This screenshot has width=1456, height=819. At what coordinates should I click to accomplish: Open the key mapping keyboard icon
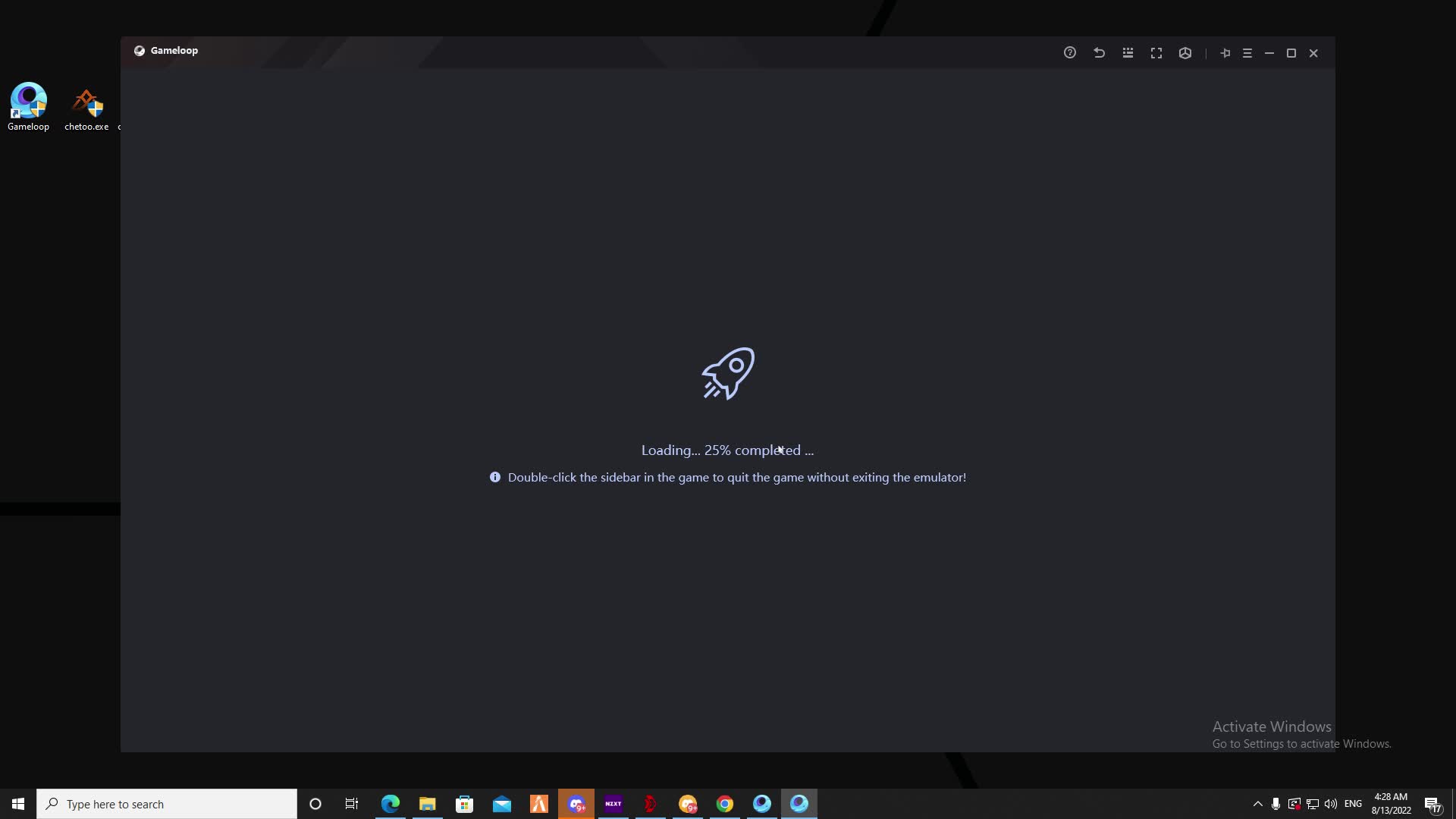point(1128,53)
